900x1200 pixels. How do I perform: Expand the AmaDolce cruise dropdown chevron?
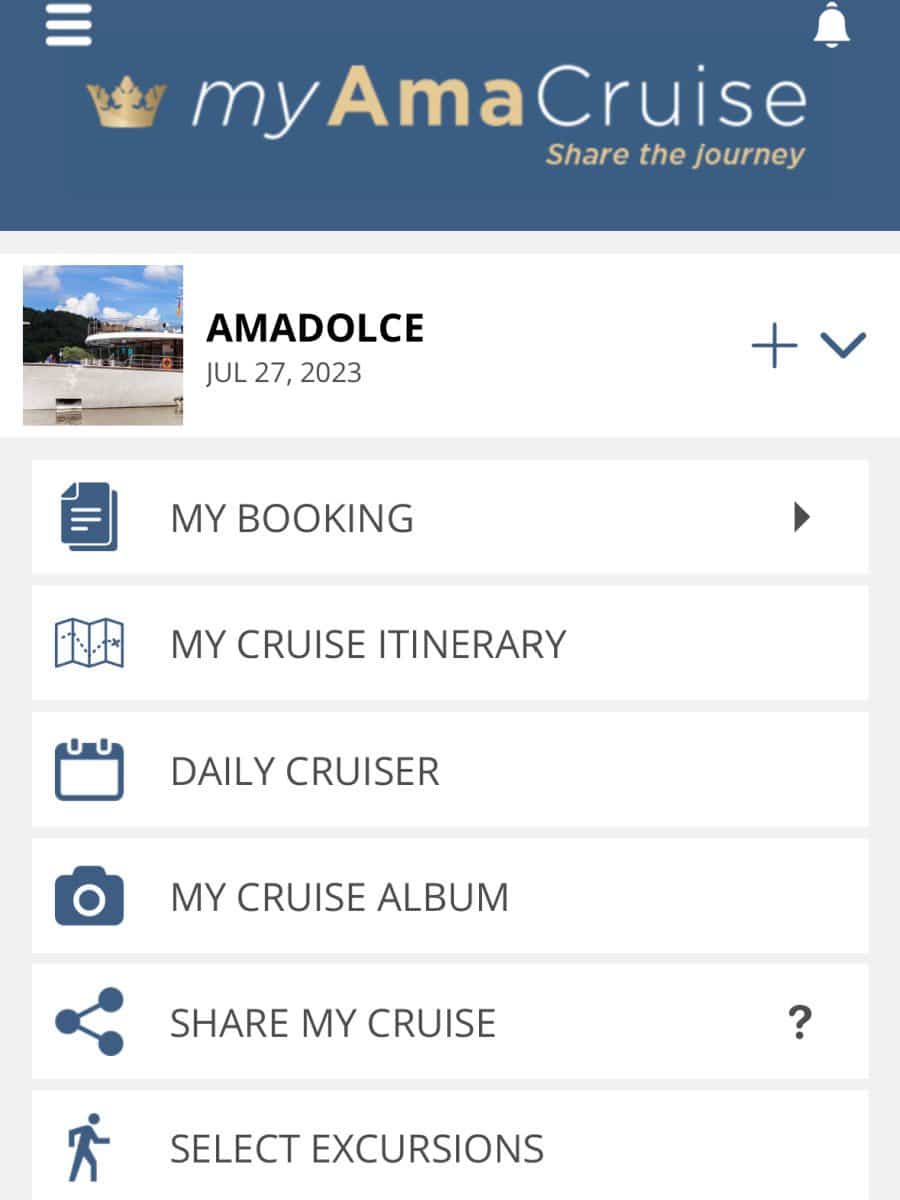[x=843, y=345]
